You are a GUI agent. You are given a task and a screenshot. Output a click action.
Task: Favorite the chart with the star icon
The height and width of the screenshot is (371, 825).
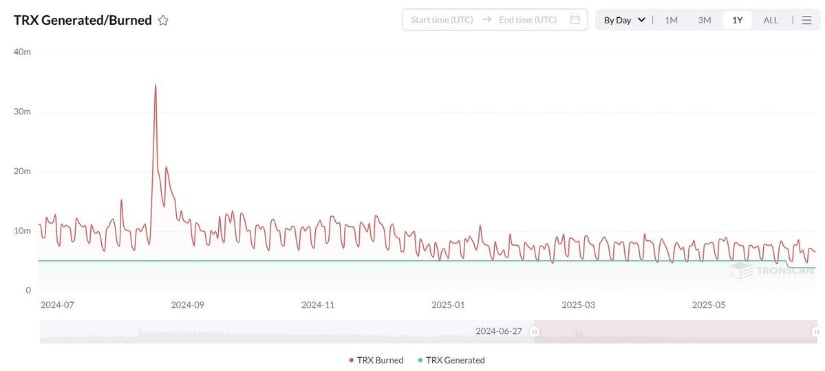pyautogui.click(x=163, y=21)
